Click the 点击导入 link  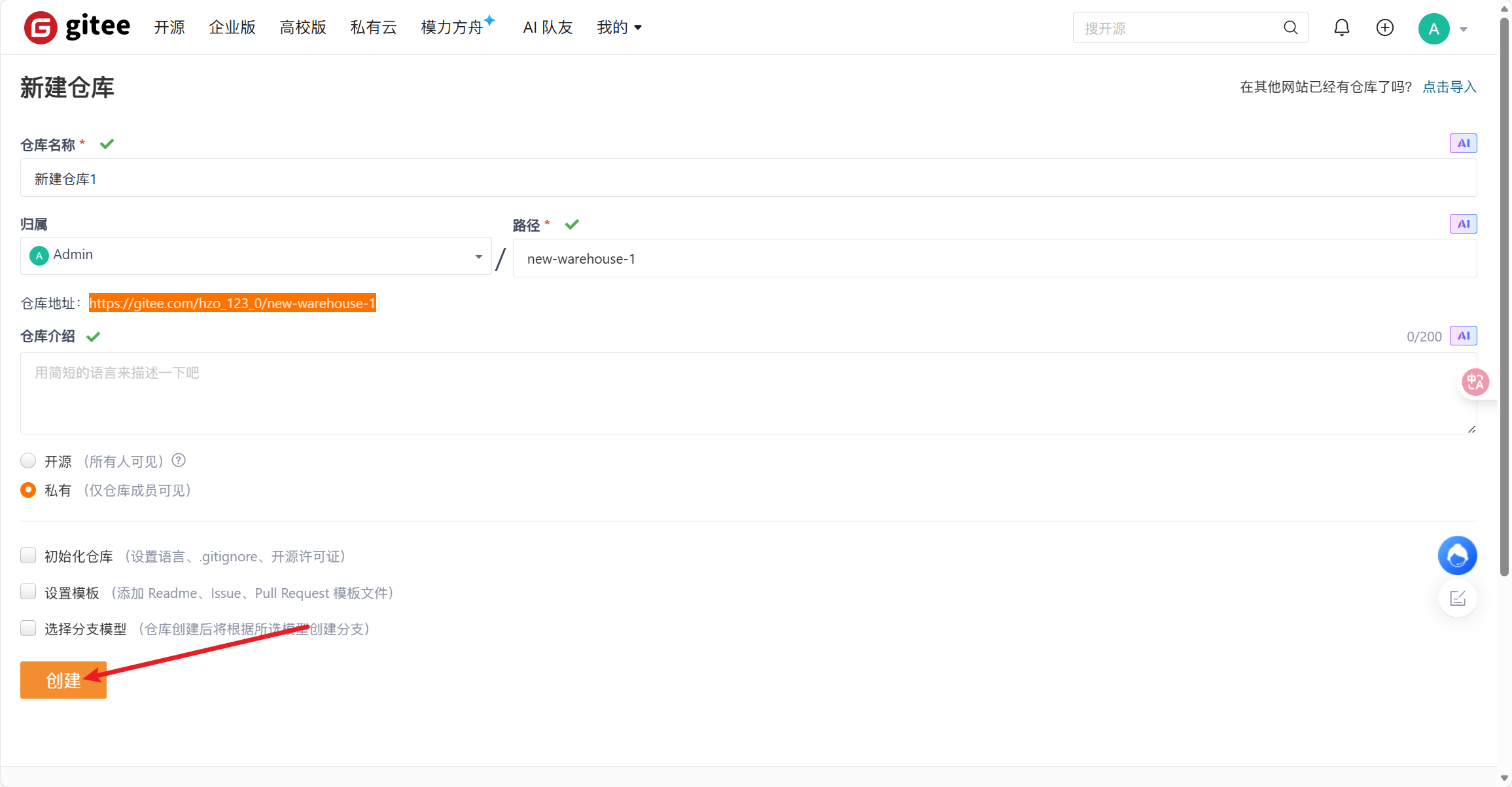point(1449,86)
